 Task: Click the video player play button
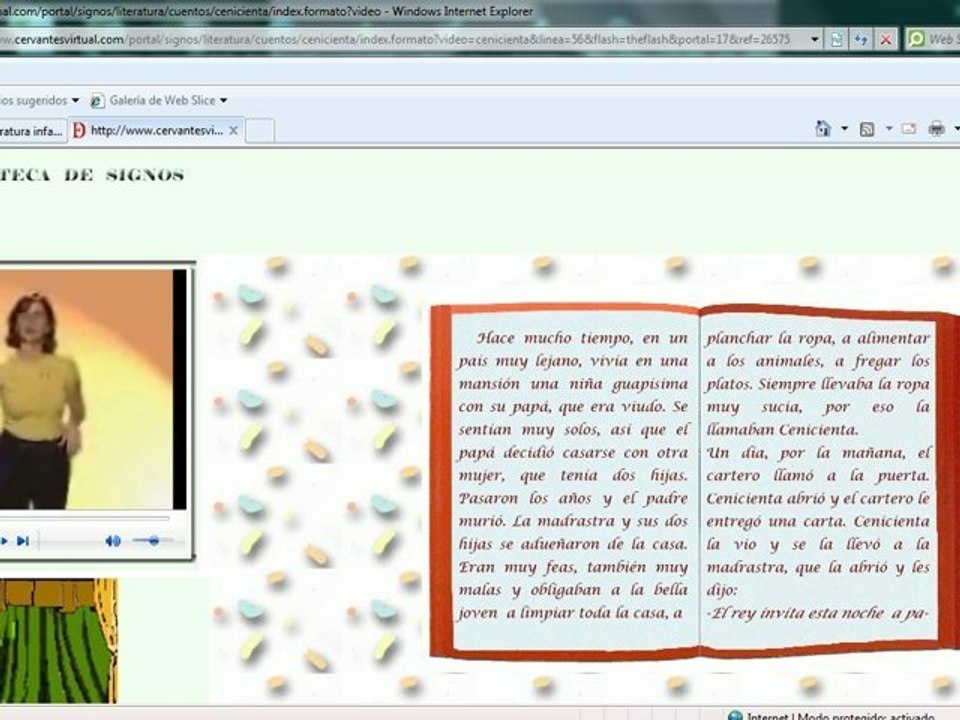[4, 541]
